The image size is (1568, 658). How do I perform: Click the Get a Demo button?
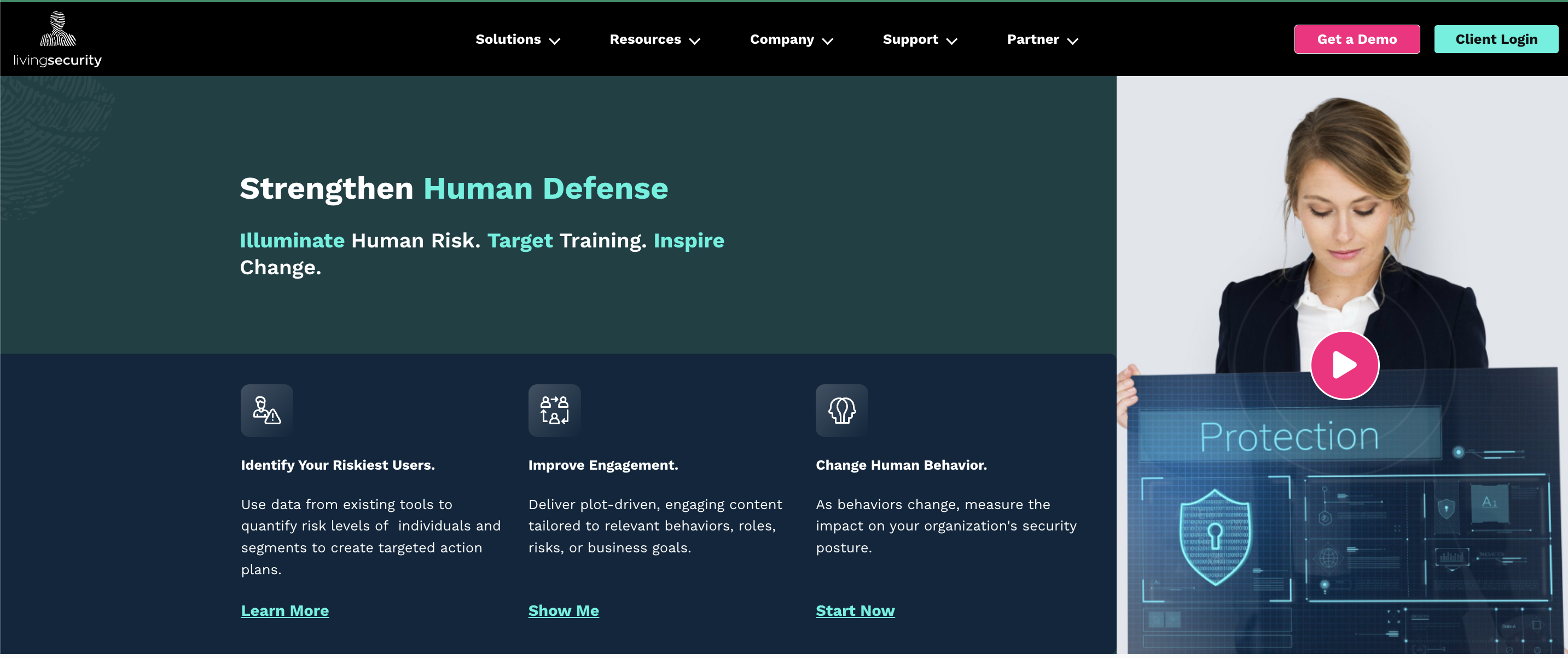(x=1357, y=39)
